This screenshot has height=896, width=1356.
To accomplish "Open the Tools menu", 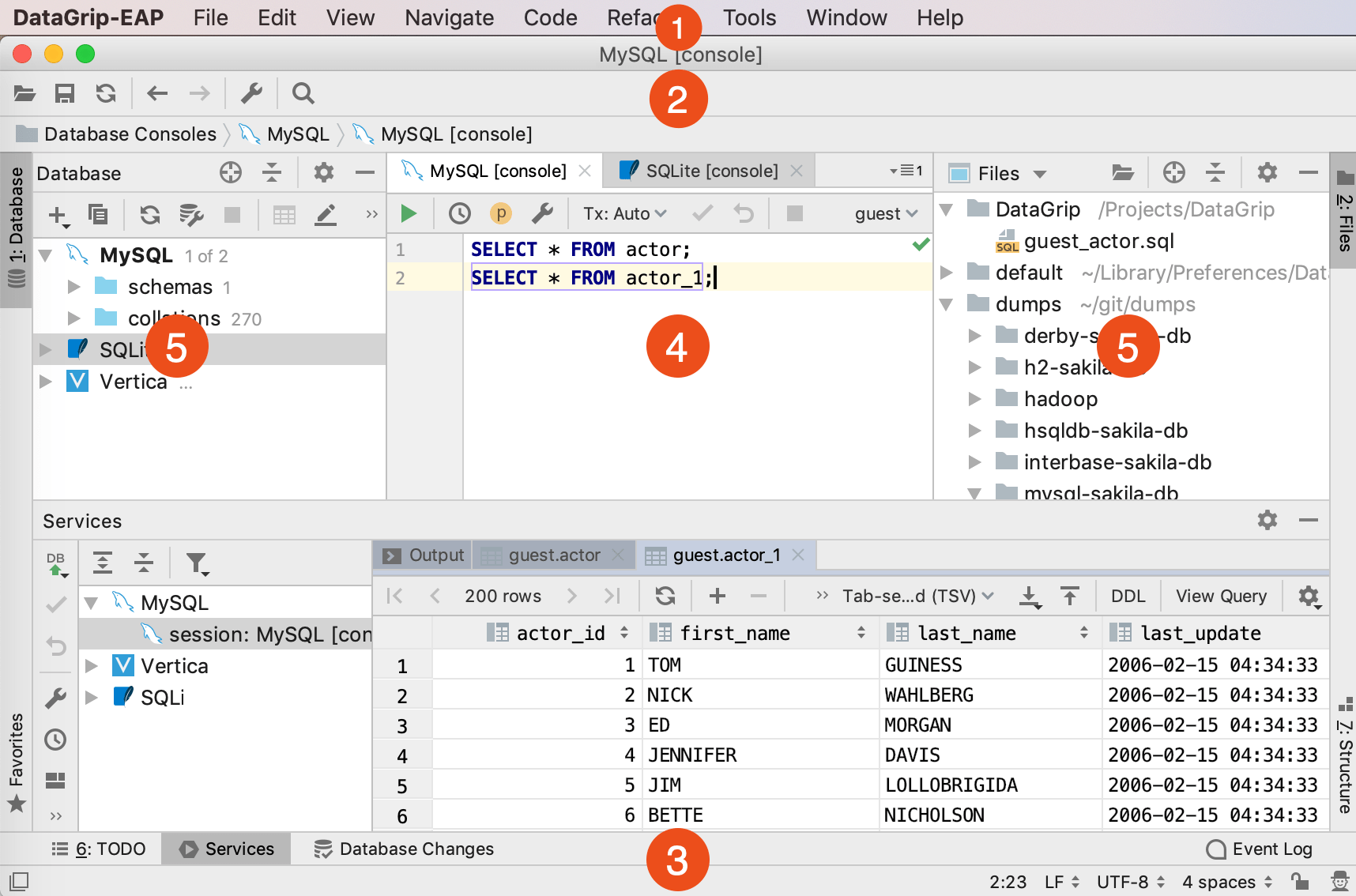I will (x=750, y=17).
